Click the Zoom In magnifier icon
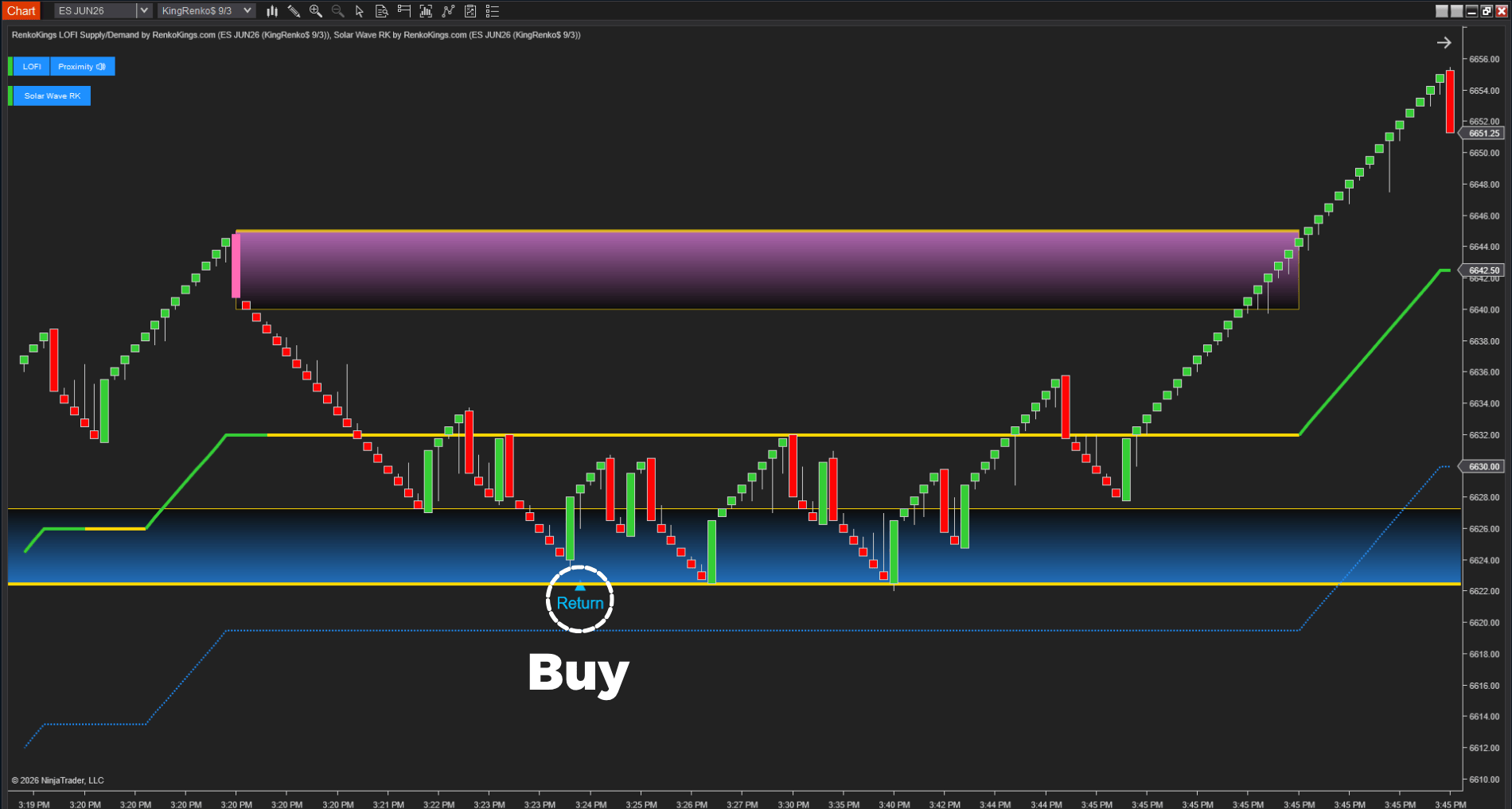Screen dimensions: 1512x809 tap(316, 11)
